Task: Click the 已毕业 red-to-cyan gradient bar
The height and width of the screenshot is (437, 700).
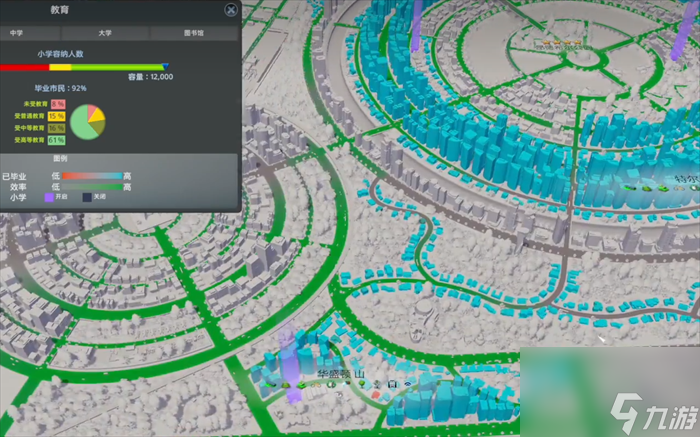Action: pos(92,176)
